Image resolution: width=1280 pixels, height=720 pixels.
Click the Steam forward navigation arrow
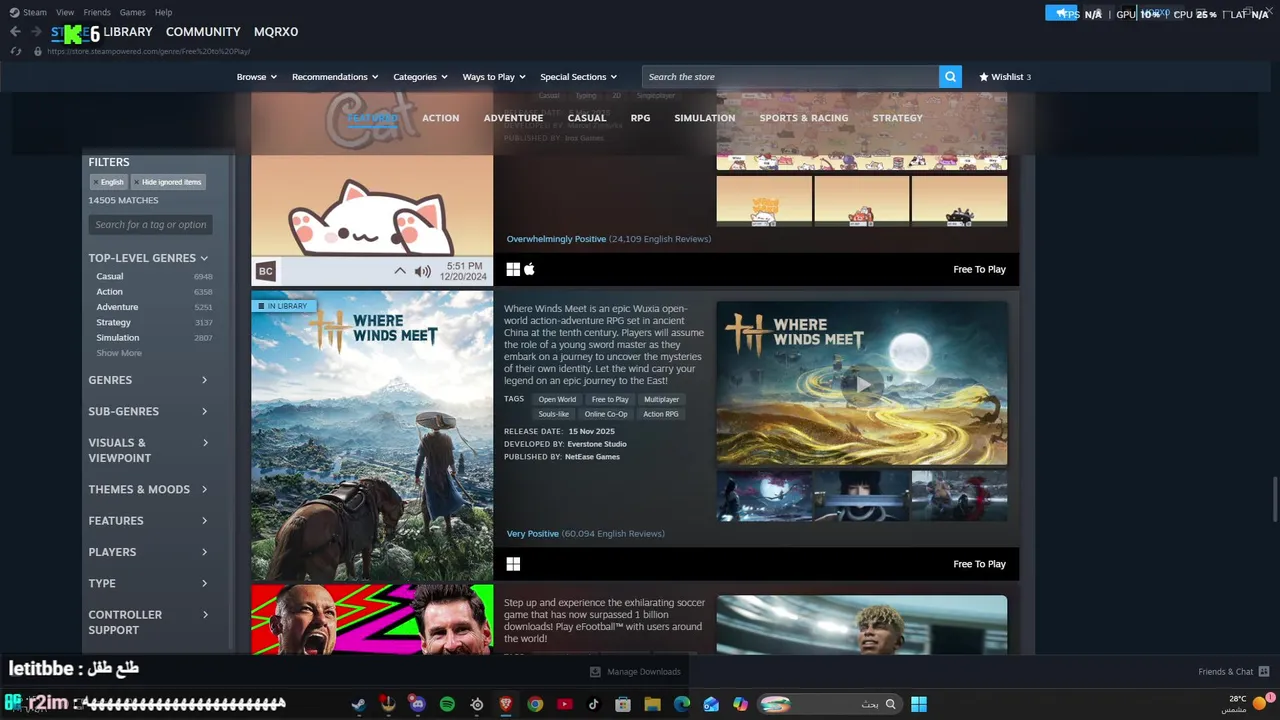tap(37, 32)
